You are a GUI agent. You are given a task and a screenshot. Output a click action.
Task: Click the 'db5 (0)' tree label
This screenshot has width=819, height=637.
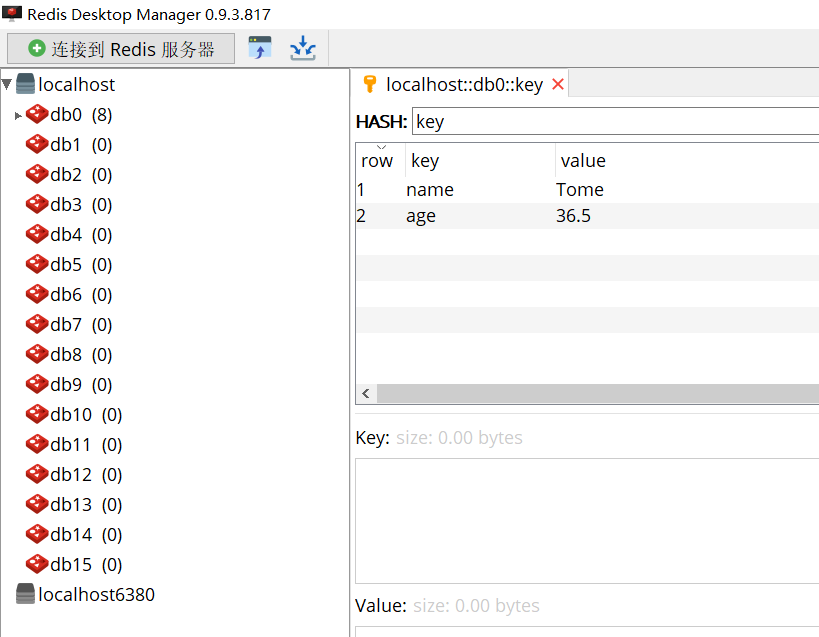(x=81, y=265)
